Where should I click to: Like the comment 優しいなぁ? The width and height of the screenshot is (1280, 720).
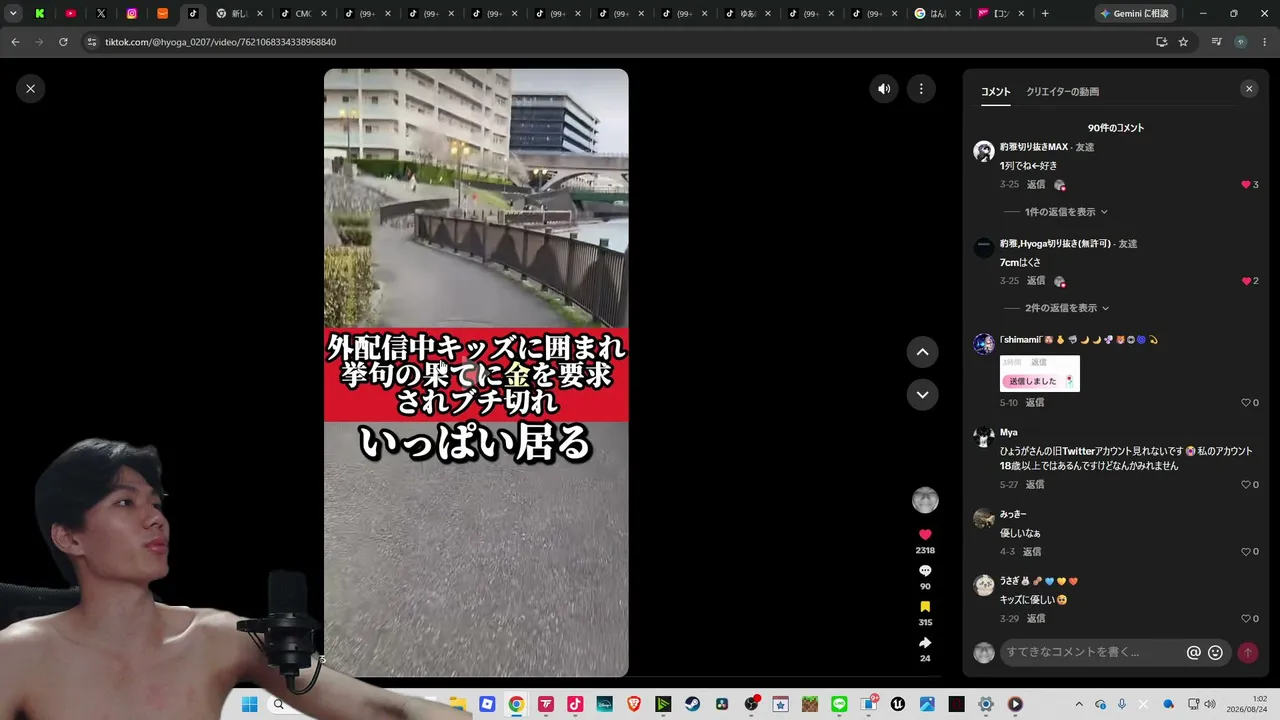(1246, 552)
